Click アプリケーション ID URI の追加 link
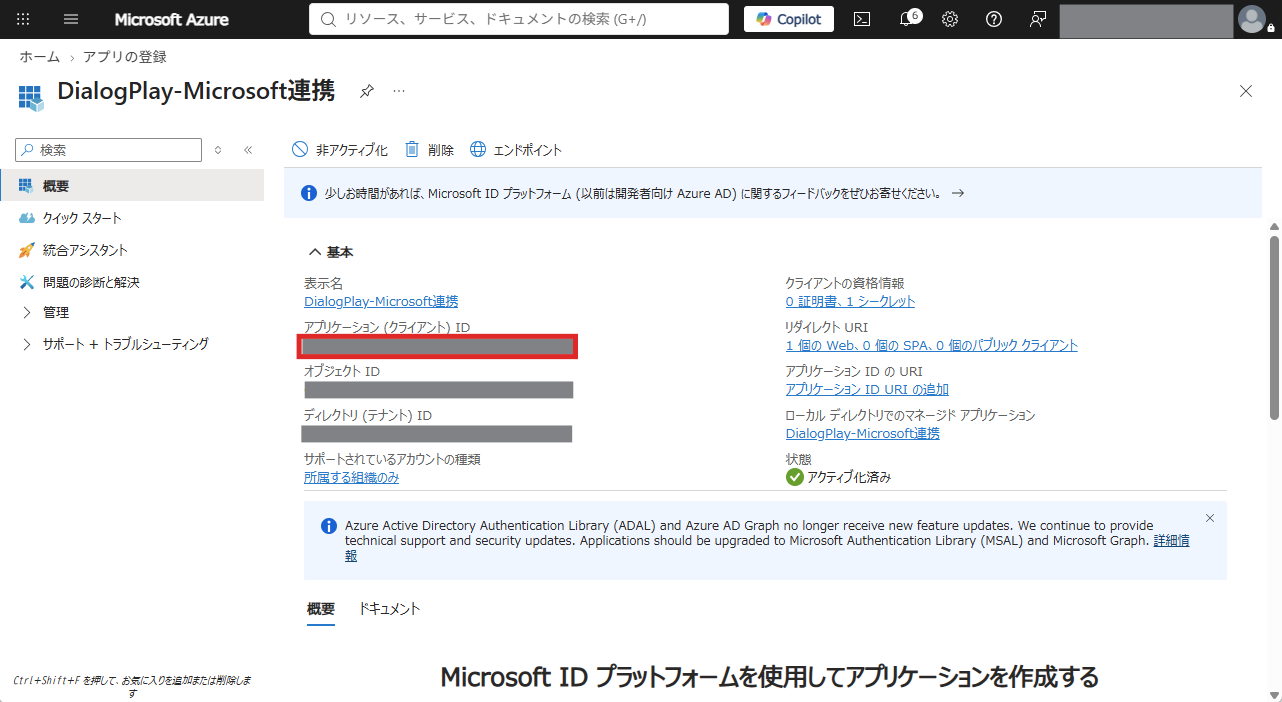Image resolution: width=1282 pixels, height=702 pixels. tap(867, 389)
